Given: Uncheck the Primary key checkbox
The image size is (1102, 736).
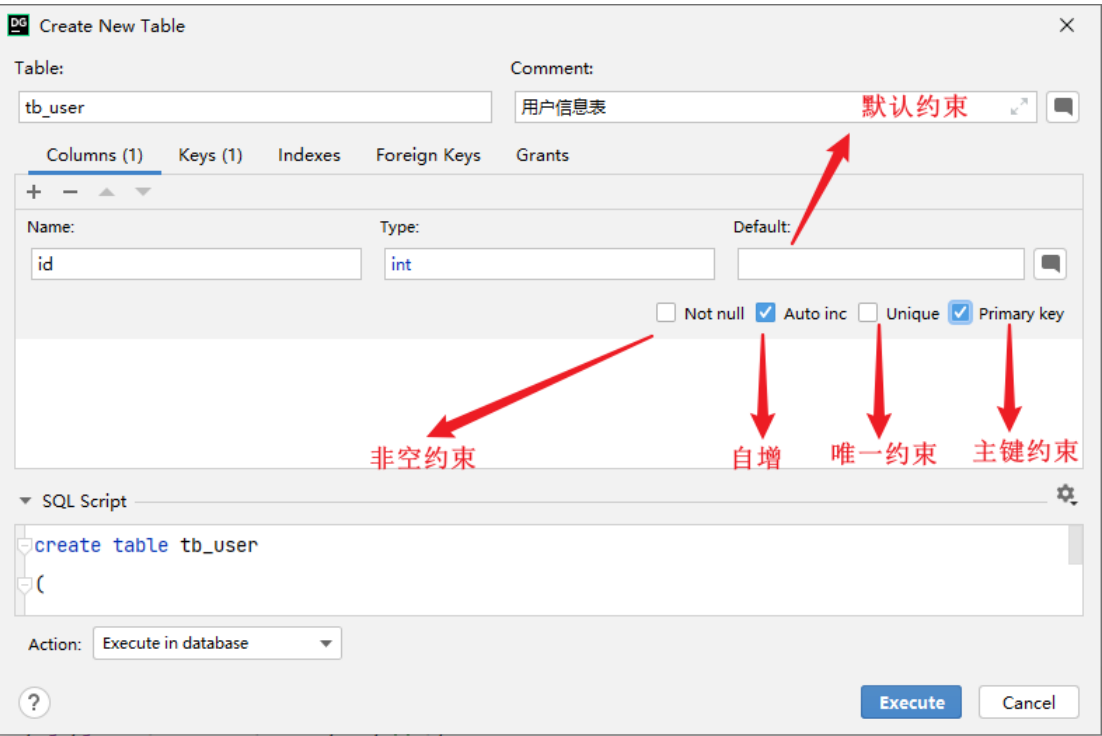Looking at the screenshot, I should (x=960, y=313).
